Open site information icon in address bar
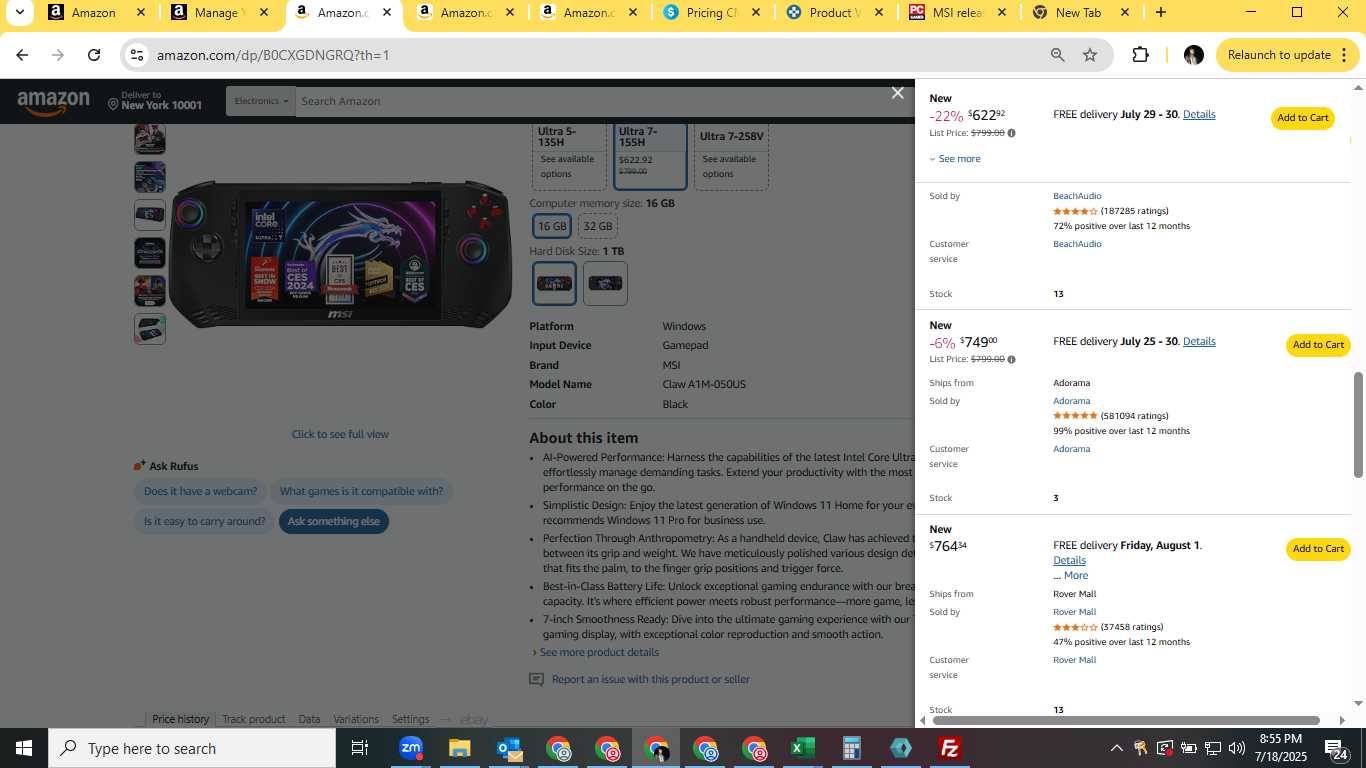The image size is (1366, 768). 138,55
